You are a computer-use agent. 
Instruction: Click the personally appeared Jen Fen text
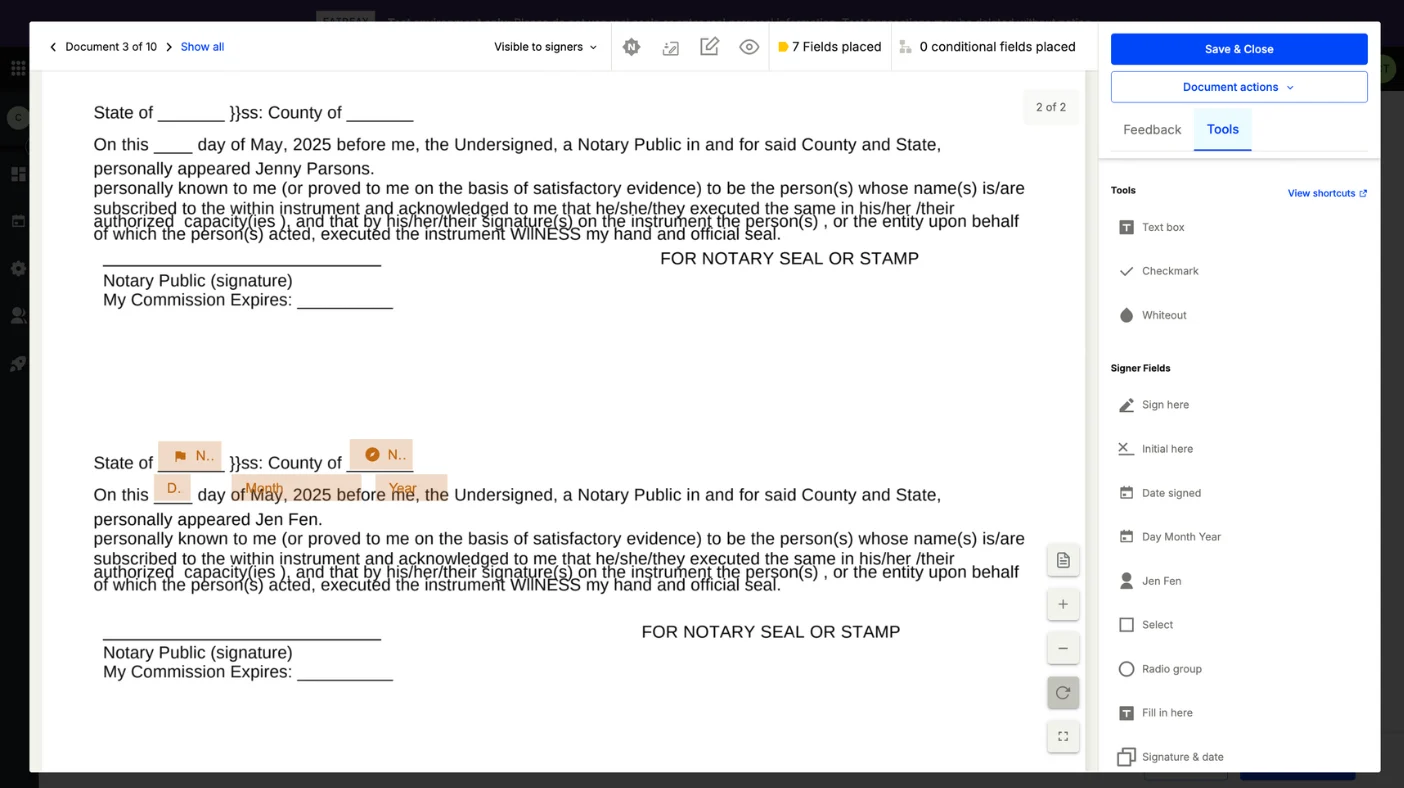[208, 520]
